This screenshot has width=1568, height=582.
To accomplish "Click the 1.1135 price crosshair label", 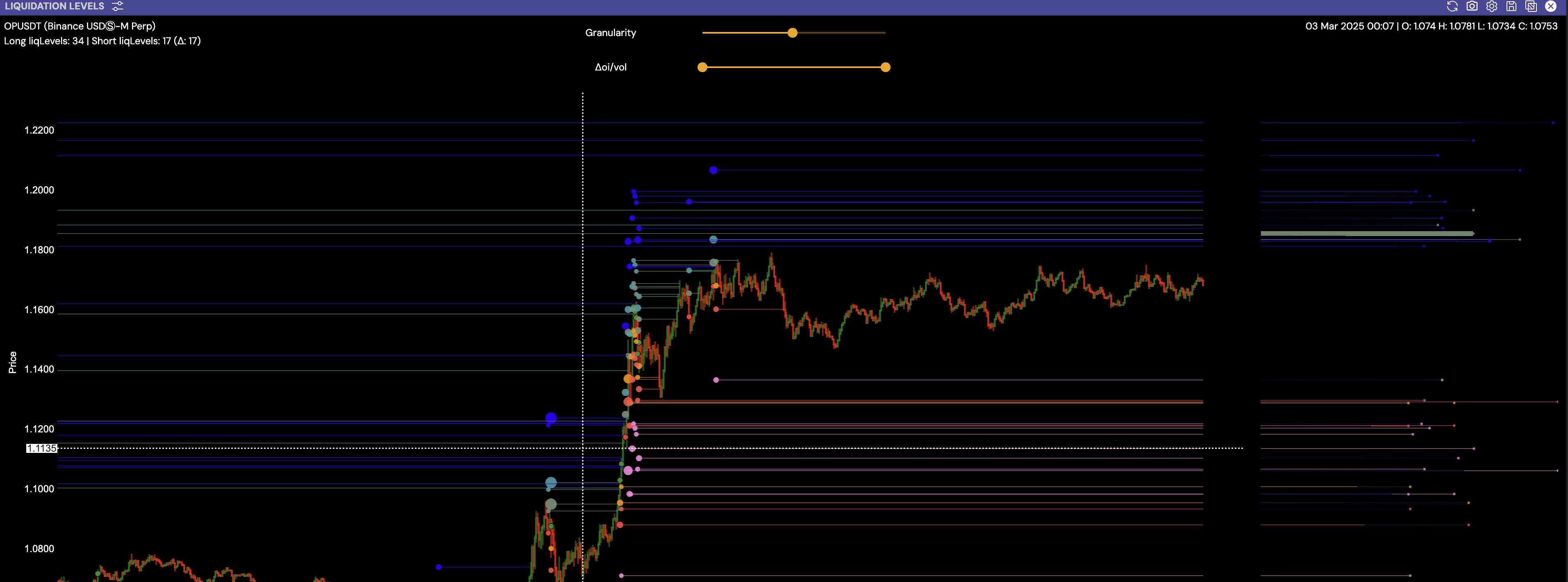I will point(42,448).
